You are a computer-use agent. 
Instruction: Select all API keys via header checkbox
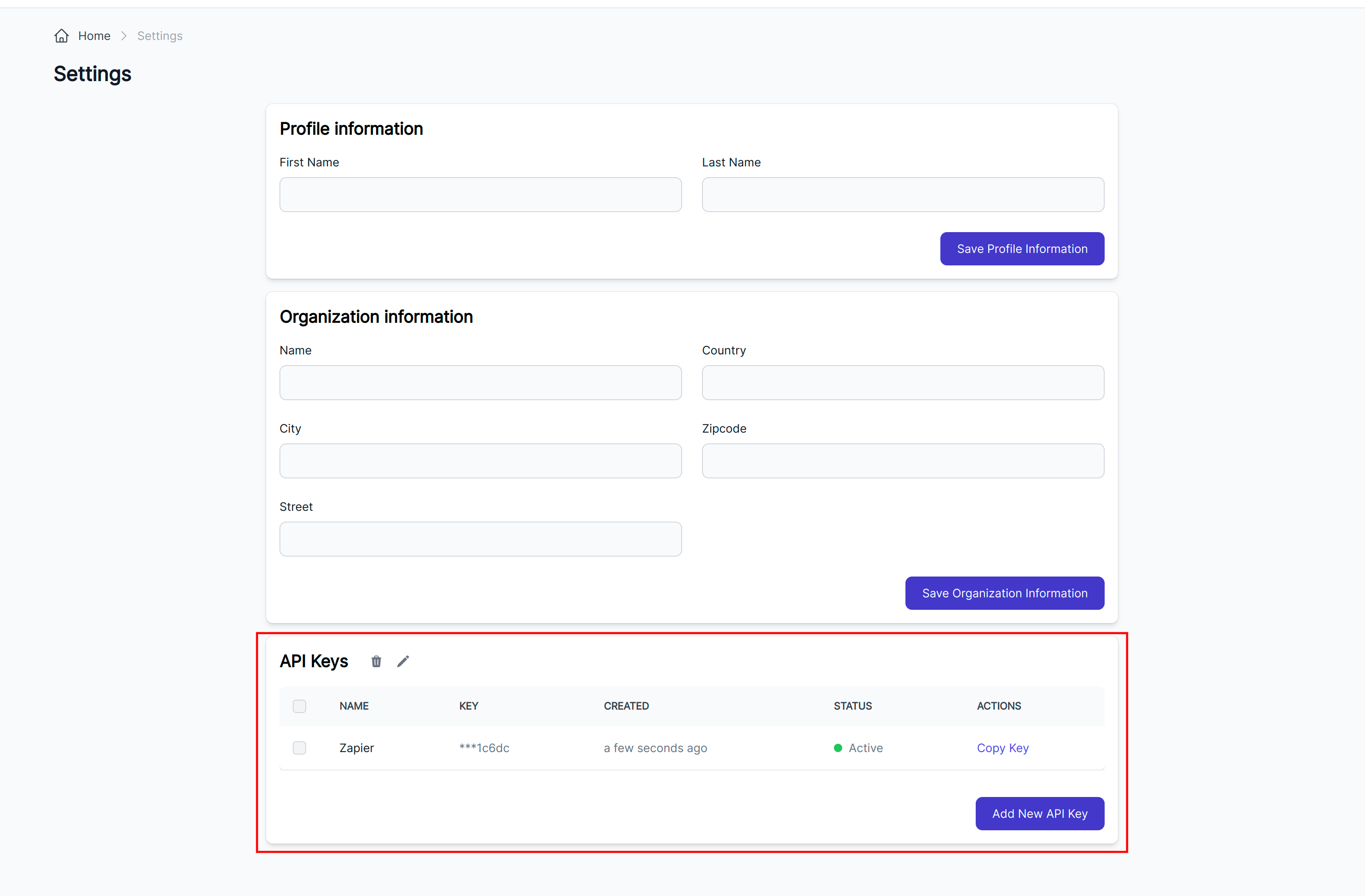tap(299, 706)
